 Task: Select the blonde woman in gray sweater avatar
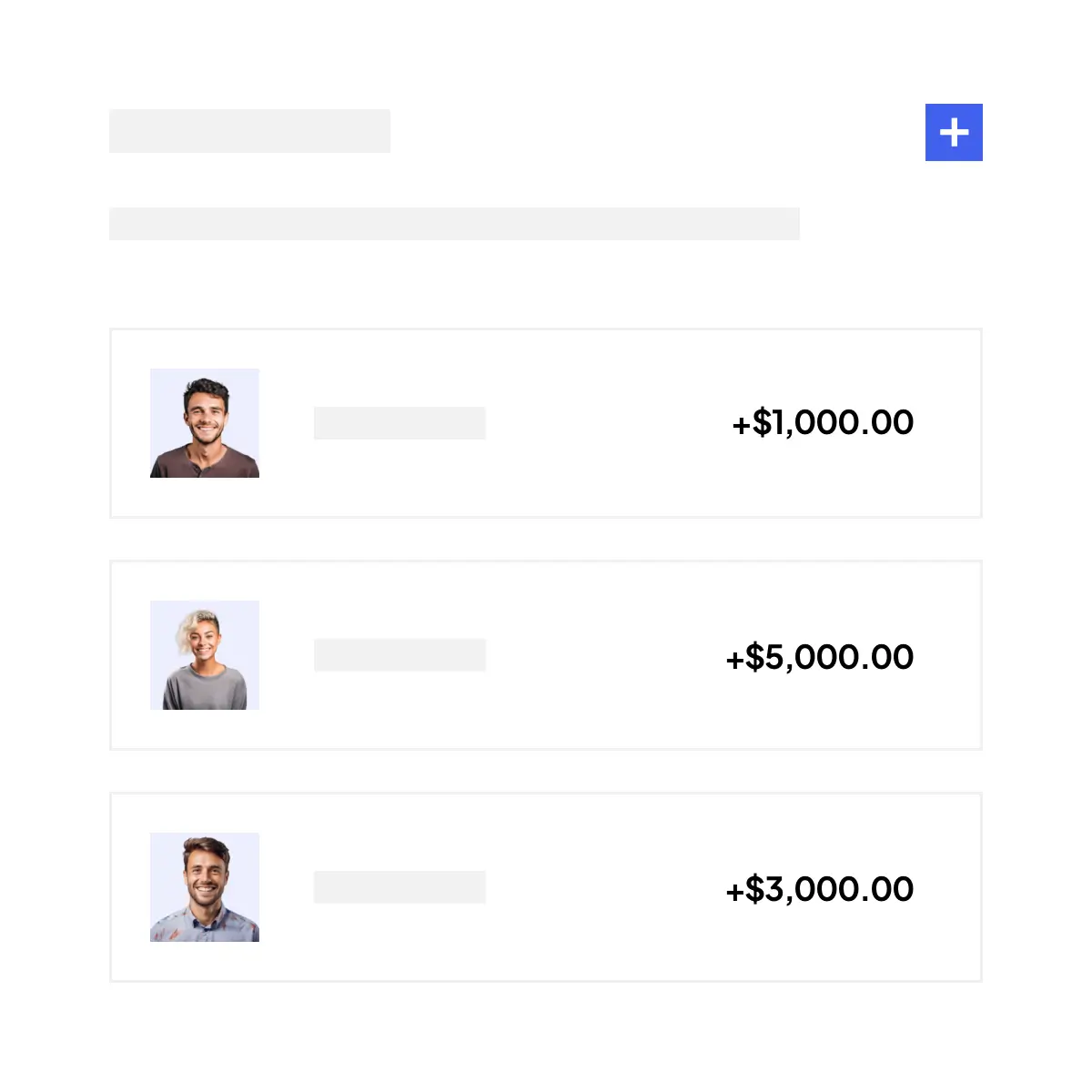coord(205,655)
